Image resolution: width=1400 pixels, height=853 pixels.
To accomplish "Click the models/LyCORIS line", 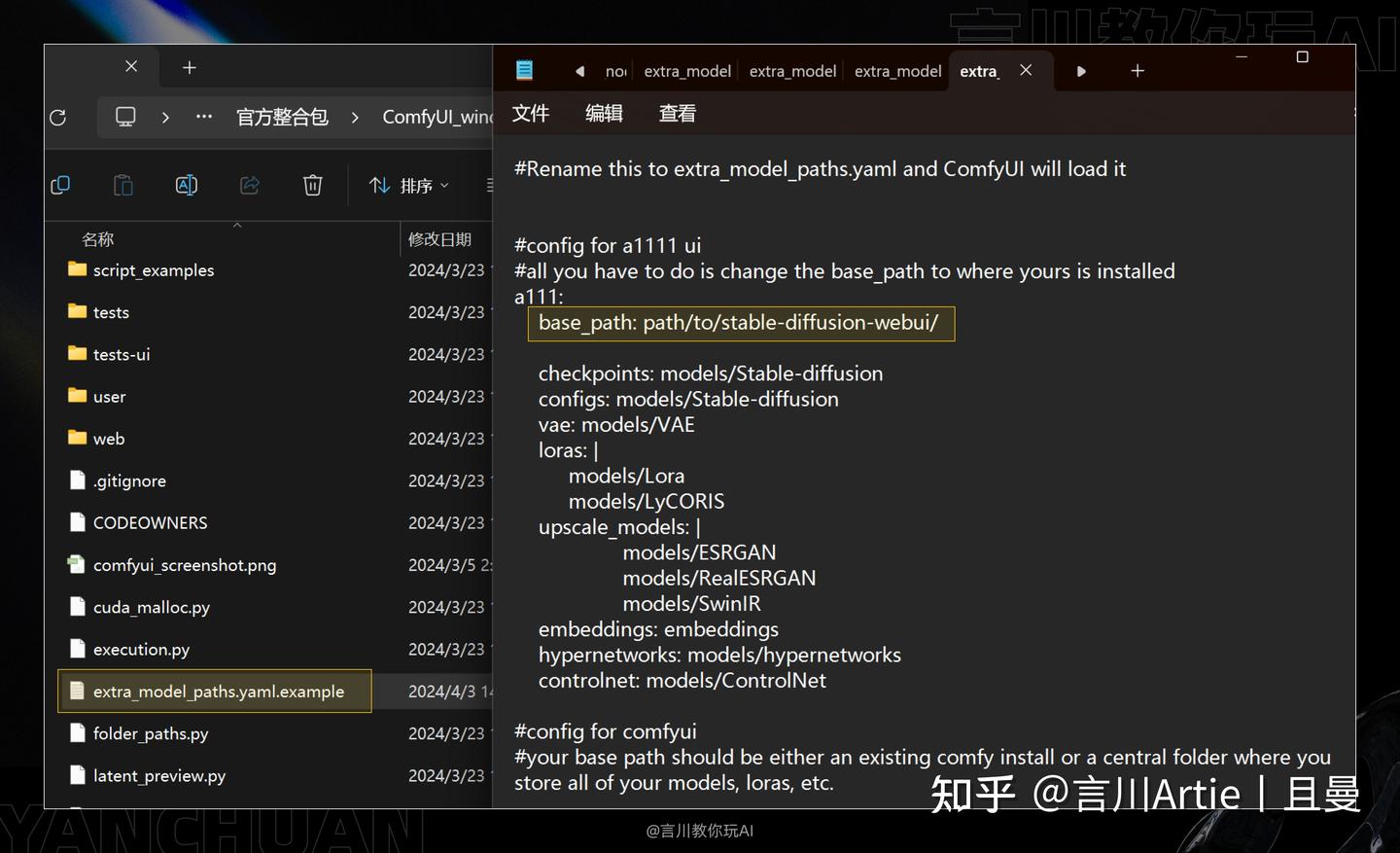I will pos(647,502).
